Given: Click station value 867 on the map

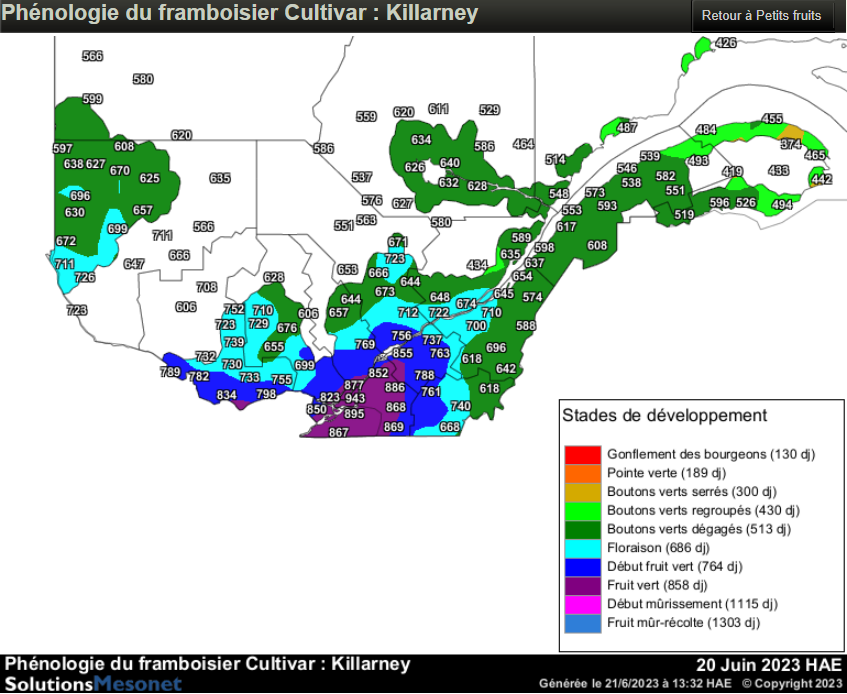Looking at the screenshot, I should click(338, 432).
